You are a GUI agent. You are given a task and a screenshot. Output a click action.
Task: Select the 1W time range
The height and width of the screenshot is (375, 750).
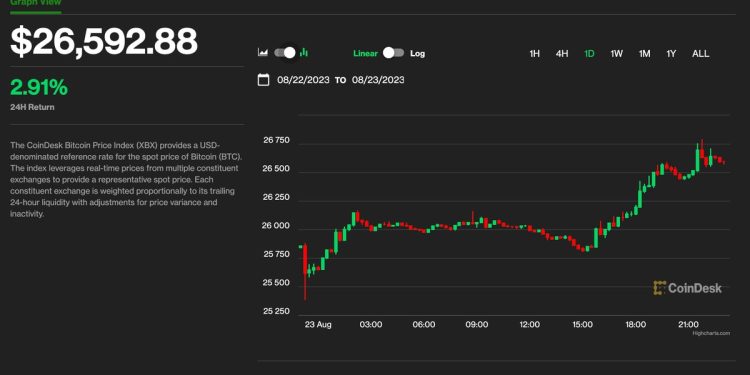coord(617,54)
